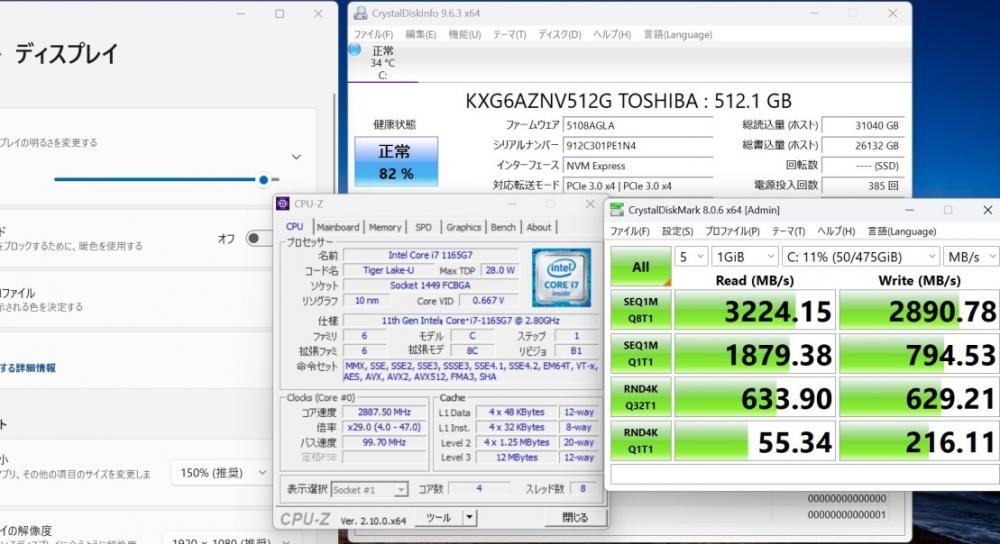Open the C: 11% drive selection dropdown
Screen dimensions: 1000x544
tap(861, 257)
